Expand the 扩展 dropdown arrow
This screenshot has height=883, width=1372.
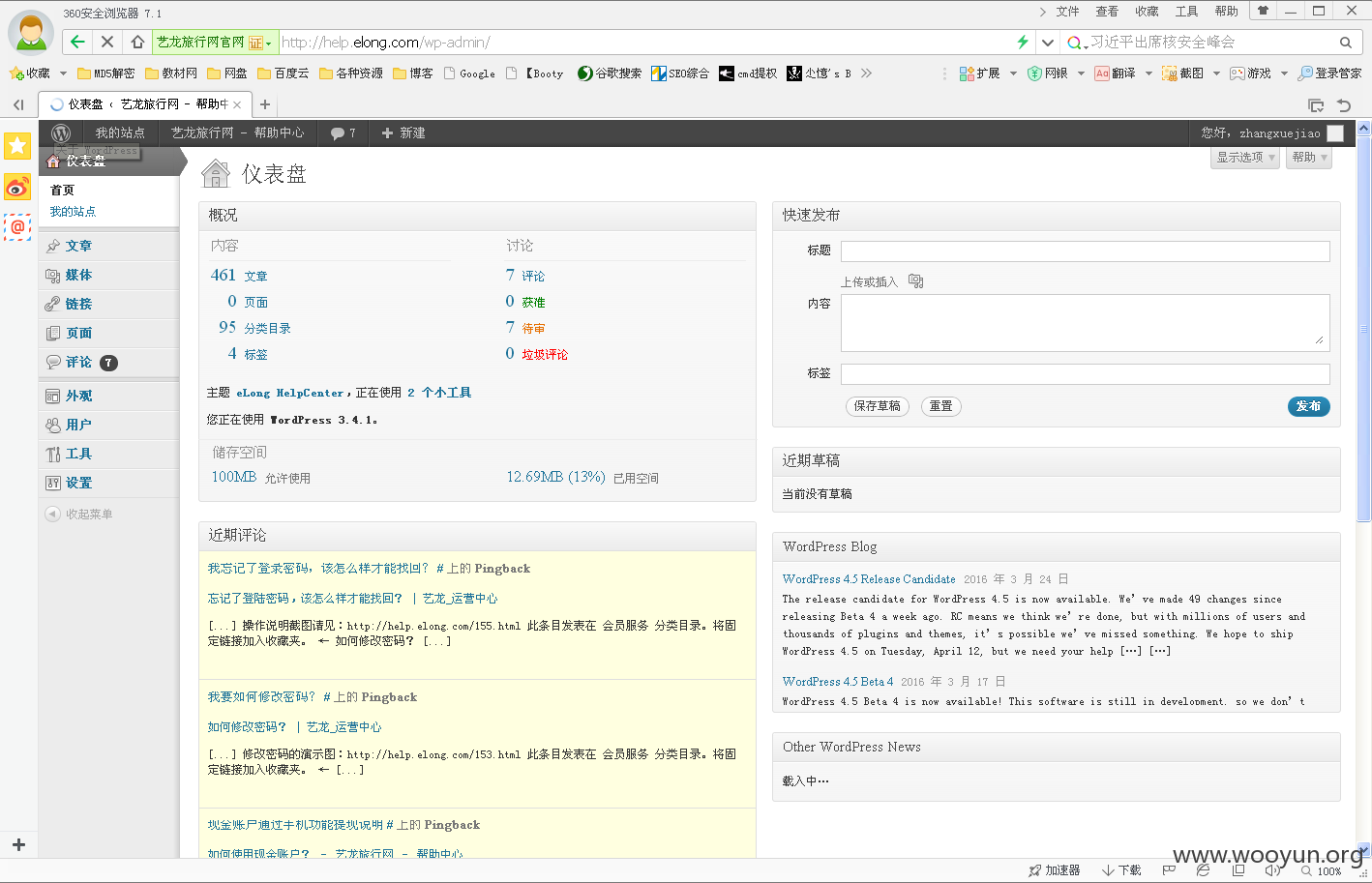1013,74
